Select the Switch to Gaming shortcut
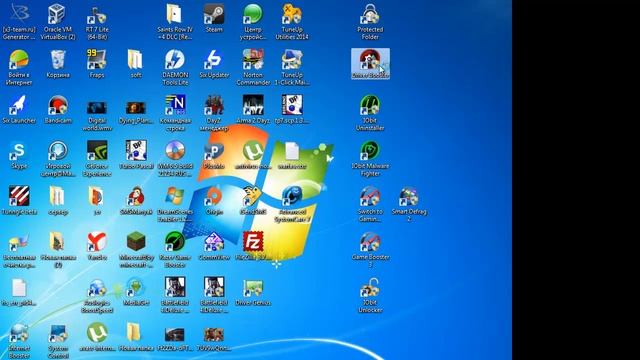The image size is (640, 360). pos(370,204)
